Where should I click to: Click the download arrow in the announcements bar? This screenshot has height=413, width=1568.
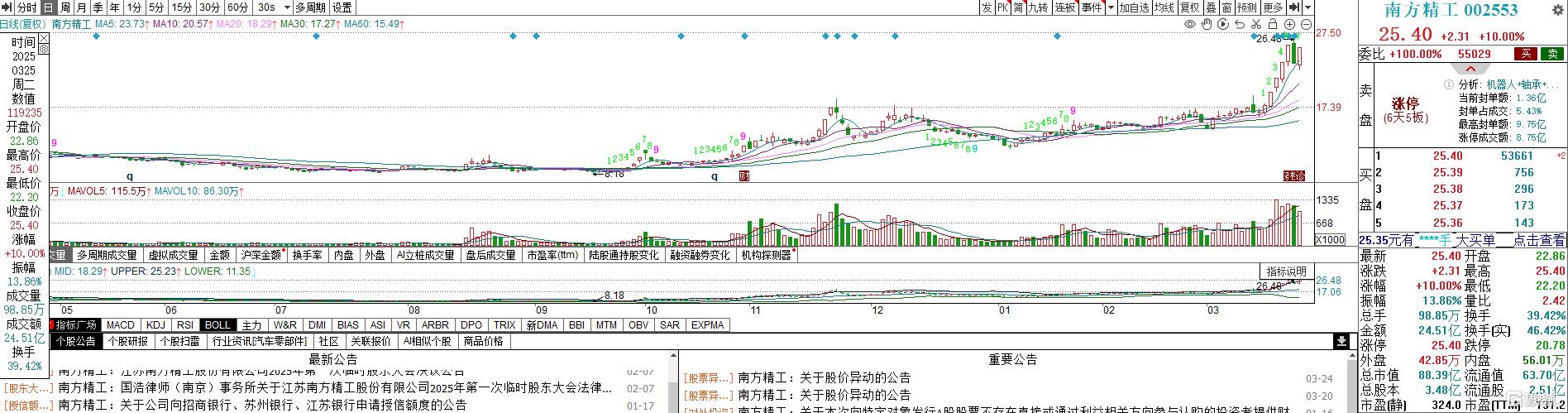coord(1341,341)
